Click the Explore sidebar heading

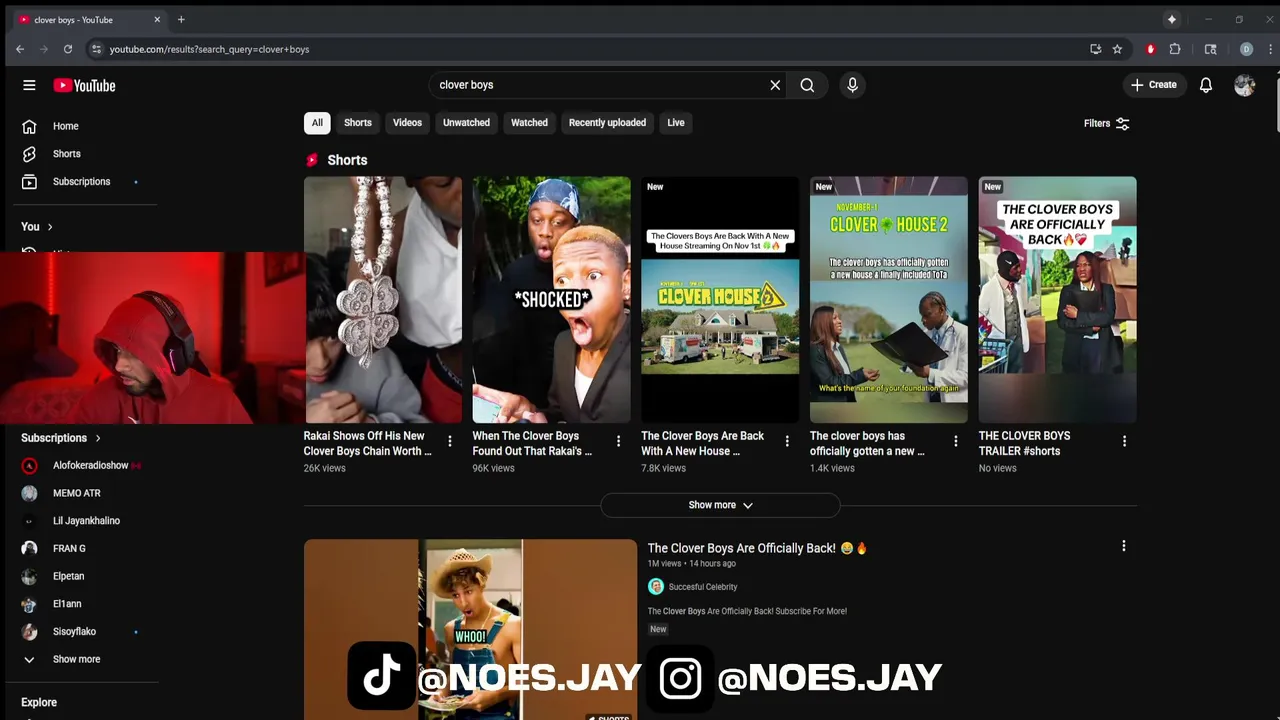[39, 702]
